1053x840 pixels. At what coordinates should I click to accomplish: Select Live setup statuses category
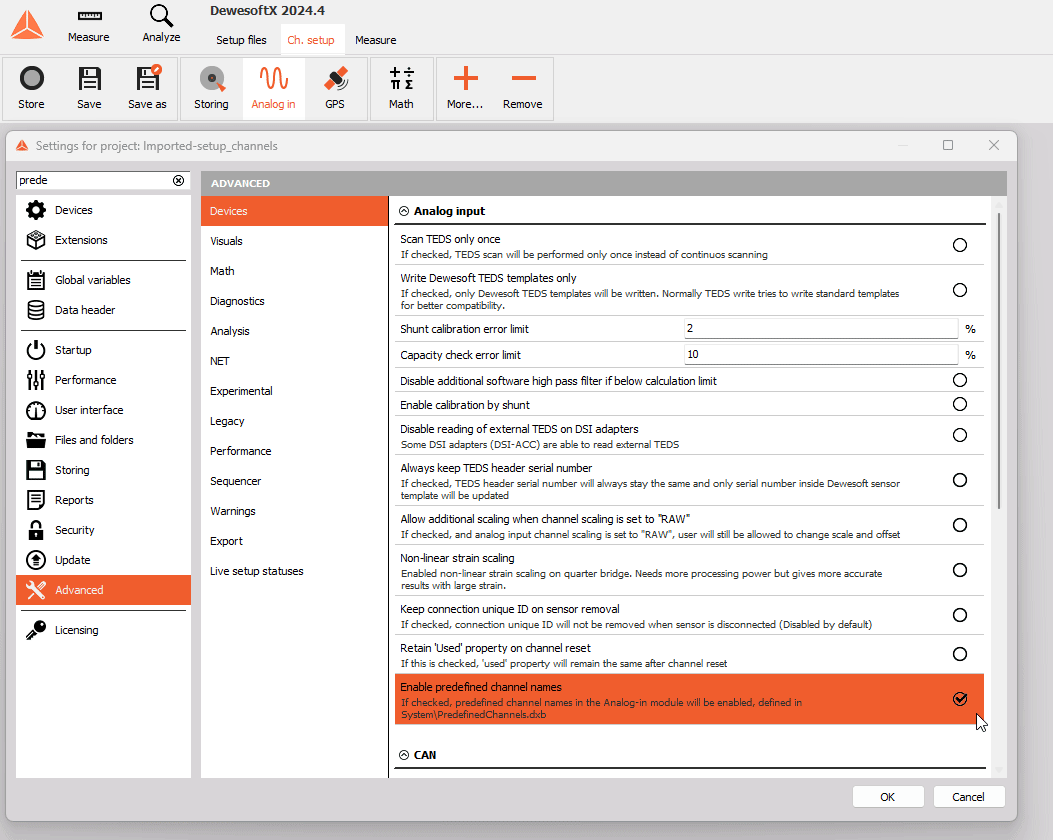294,571
